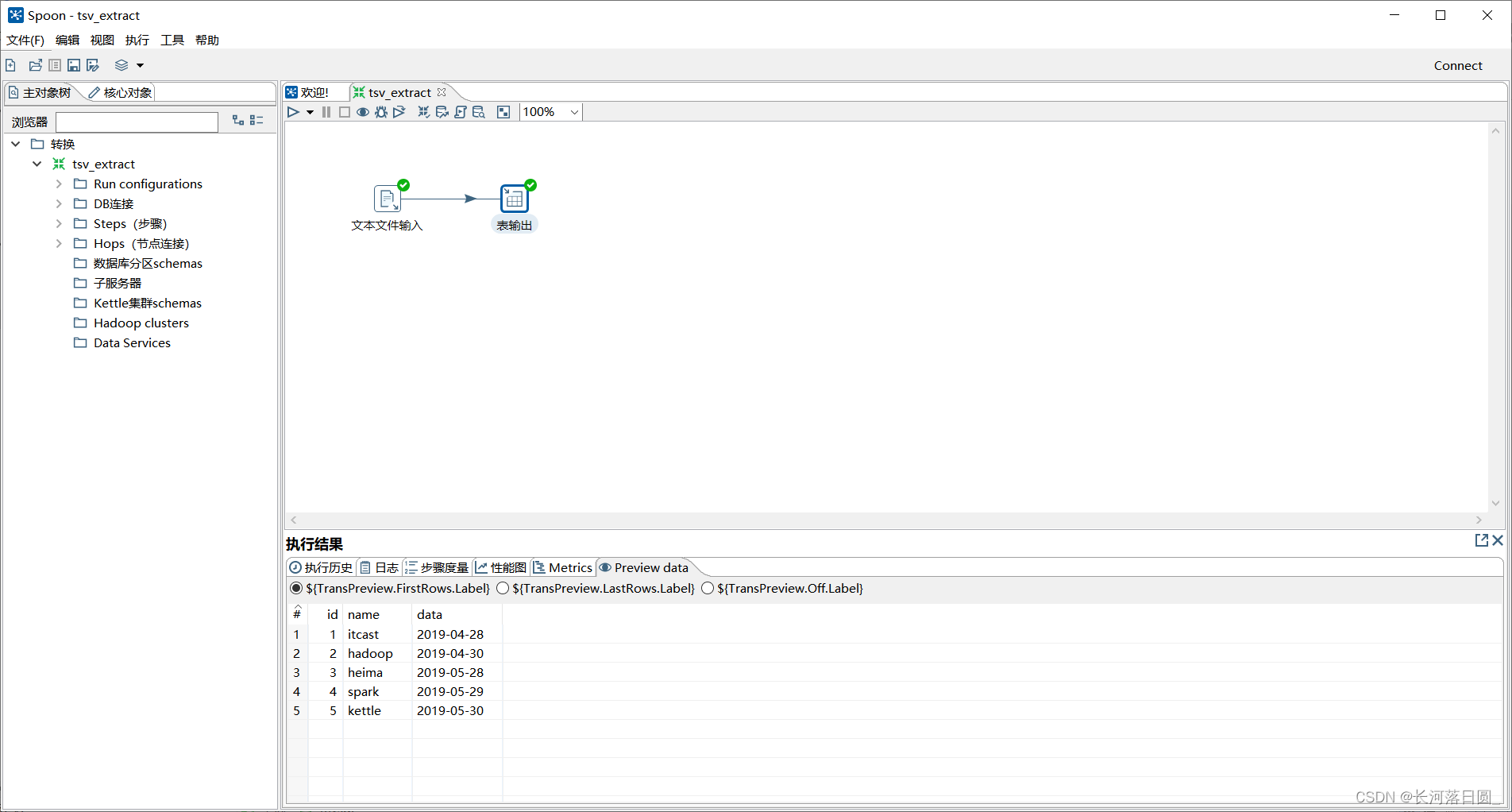Click the Explore repository toolbar icon
Image resolution: width=1512 pixels, height=812 pixels.
[x=55, y=65]
